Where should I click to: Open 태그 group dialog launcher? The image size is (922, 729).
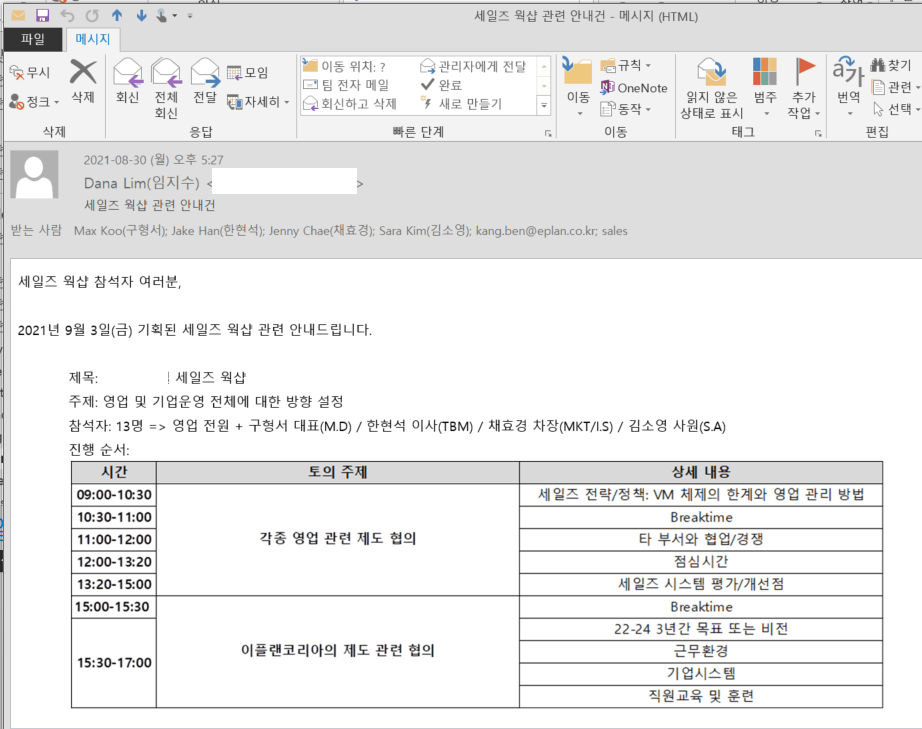(x=818, y=133)
